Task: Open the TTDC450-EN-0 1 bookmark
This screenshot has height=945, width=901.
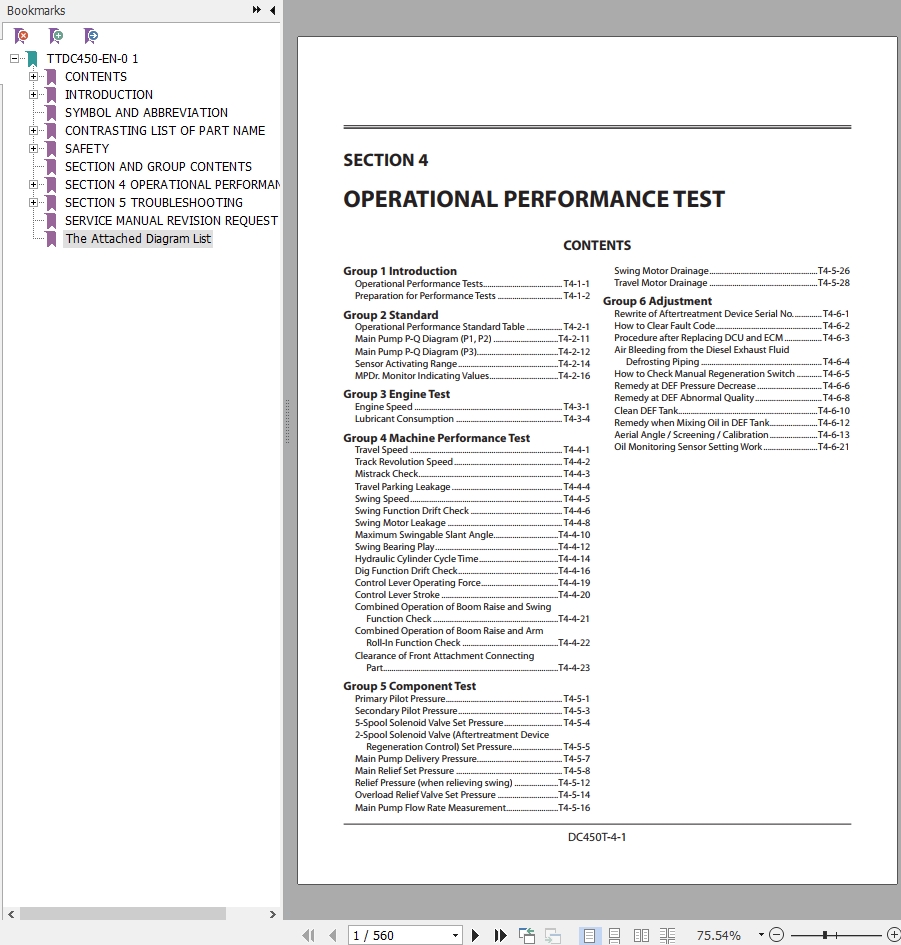Action: click(x=93, y=58)
